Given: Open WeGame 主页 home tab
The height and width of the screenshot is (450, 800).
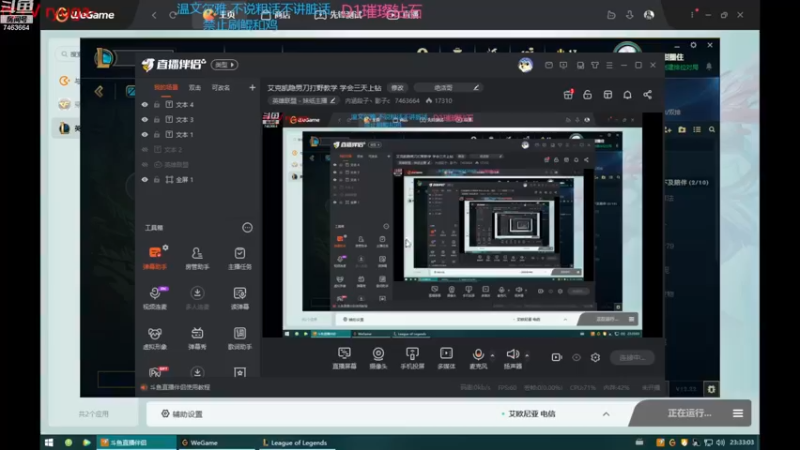Looking at the screenshot, I should pos(219,15).
